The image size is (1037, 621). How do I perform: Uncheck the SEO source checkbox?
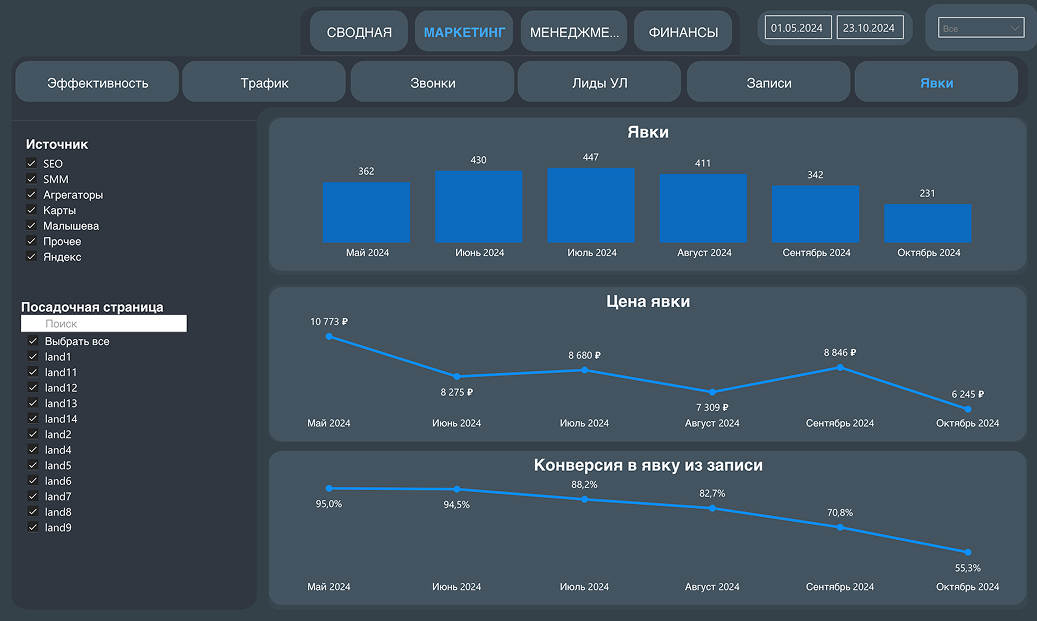tap(32, 164)
